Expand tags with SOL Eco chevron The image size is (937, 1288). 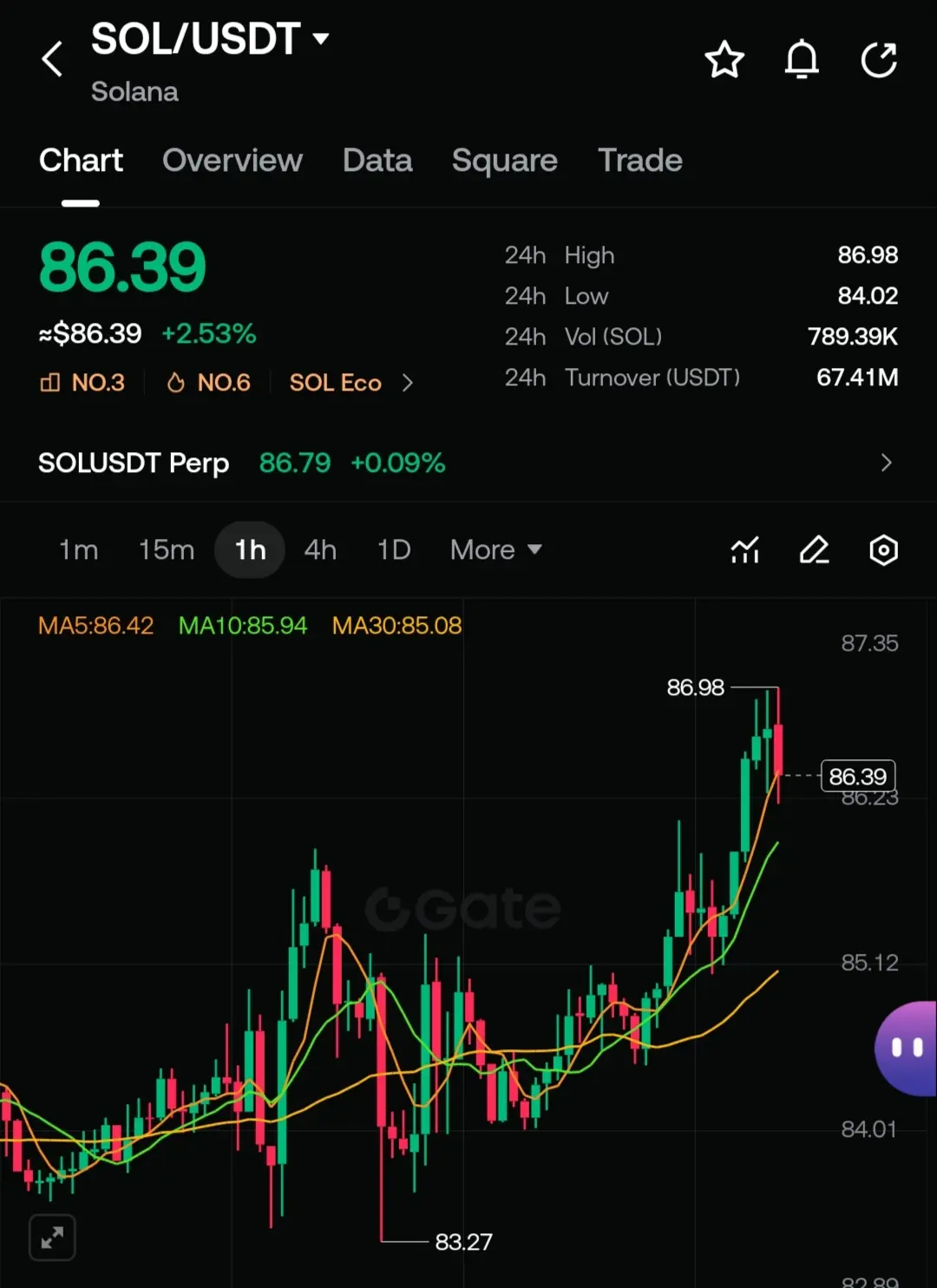[x=408, y=383]
